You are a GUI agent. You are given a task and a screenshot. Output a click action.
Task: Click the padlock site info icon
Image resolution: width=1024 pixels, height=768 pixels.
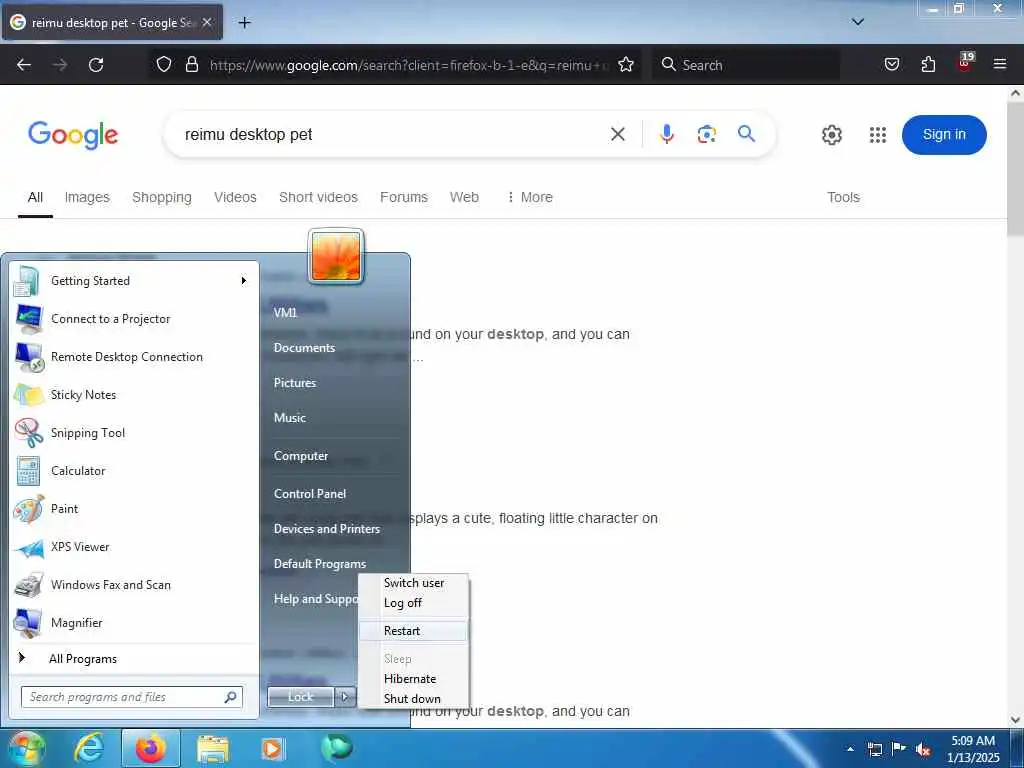click(191, 64)
